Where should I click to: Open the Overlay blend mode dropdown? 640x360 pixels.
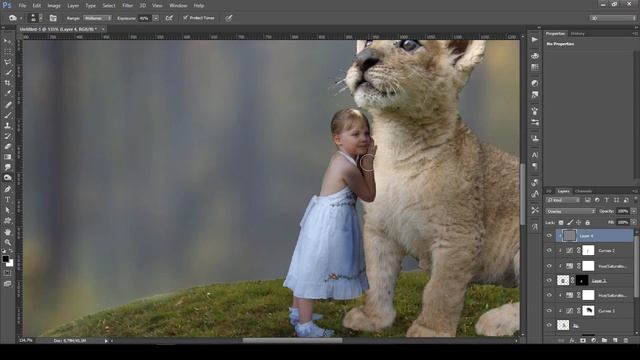(570, 211)
